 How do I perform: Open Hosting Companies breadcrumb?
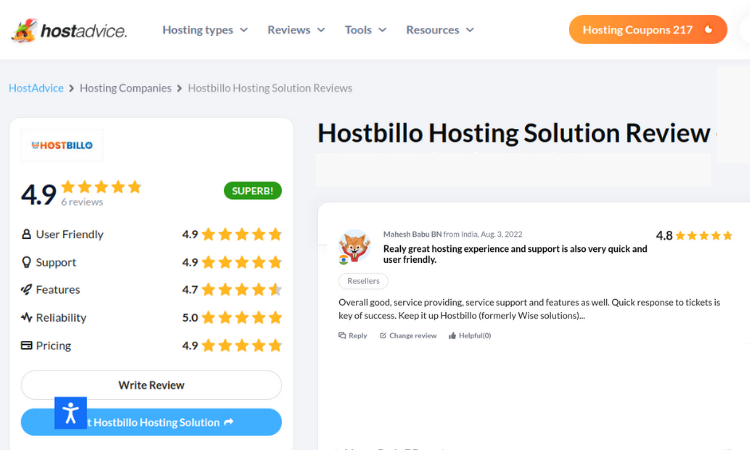(x=125, y=88)
